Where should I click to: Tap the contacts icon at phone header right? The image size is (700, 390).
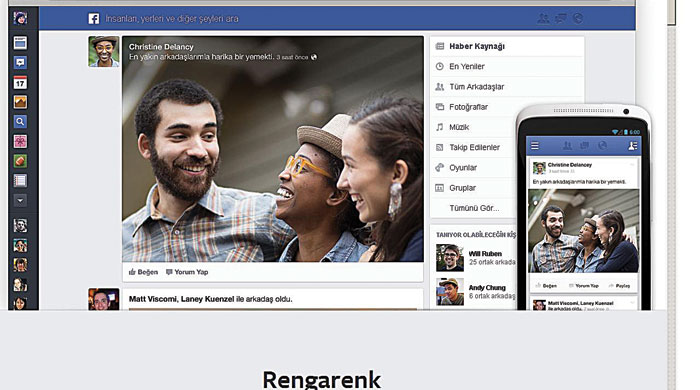(633, 146)
